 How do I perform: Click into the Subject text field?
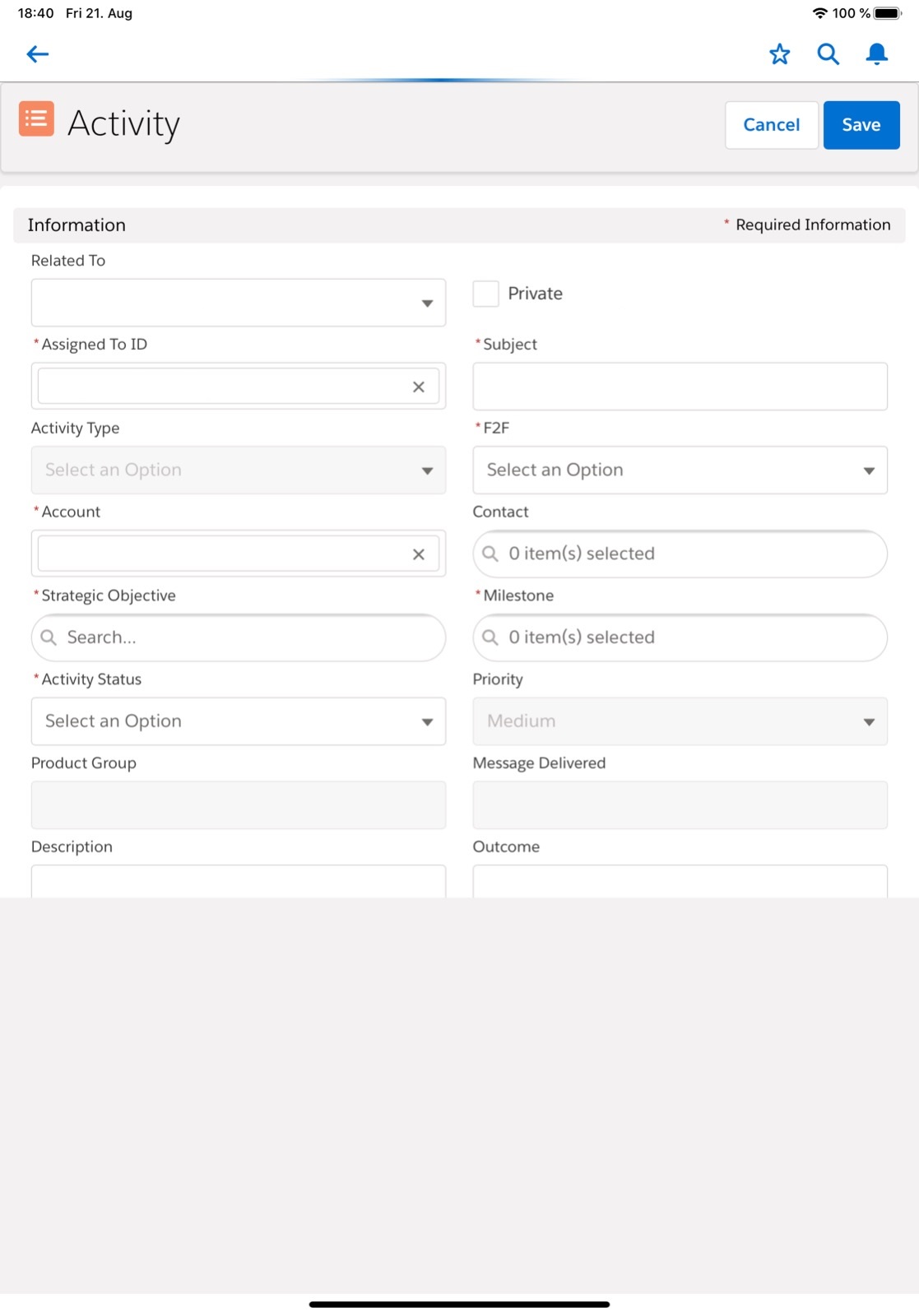[680, 387]
